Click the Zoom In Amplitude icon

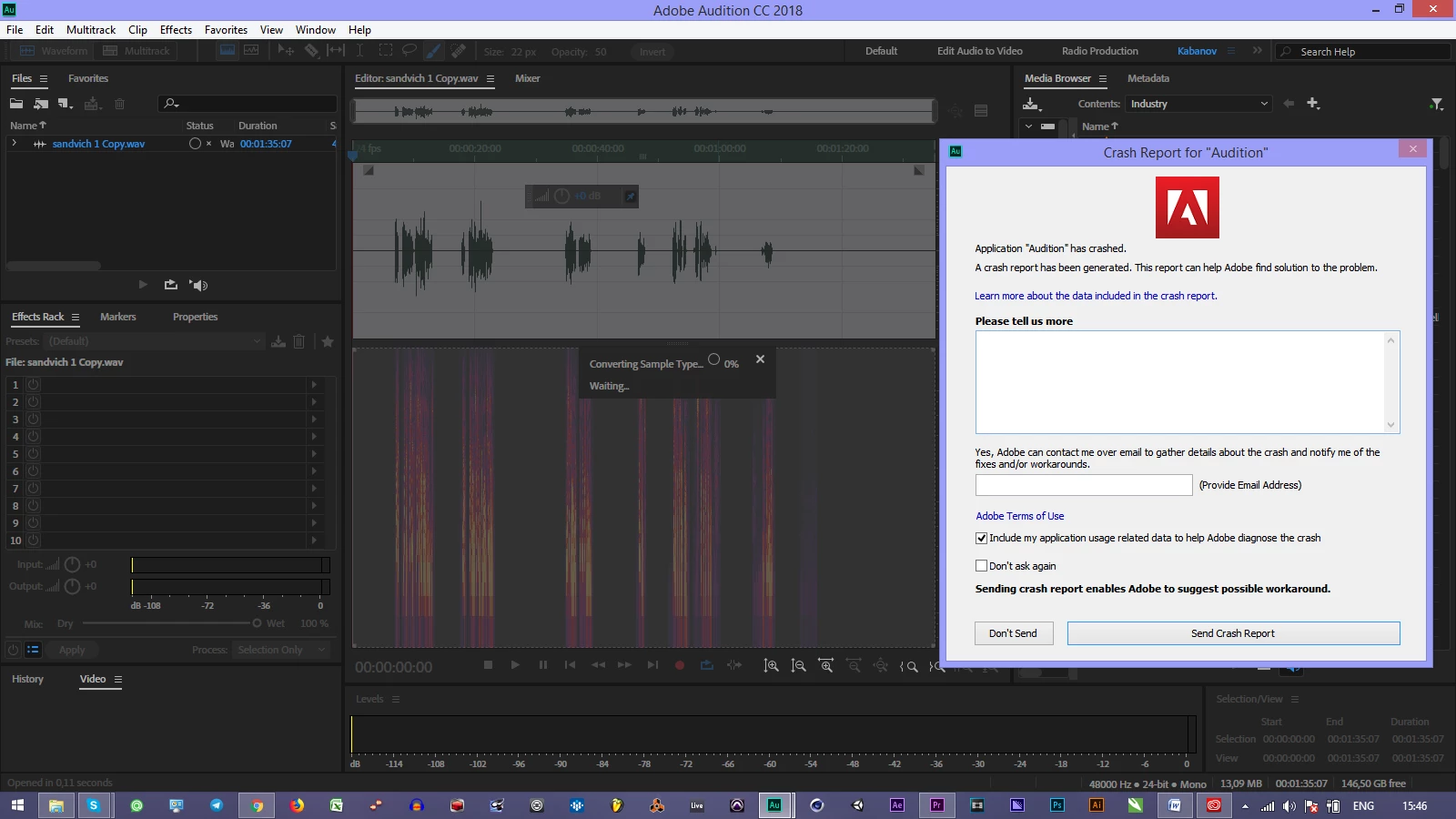coord(771,666)
